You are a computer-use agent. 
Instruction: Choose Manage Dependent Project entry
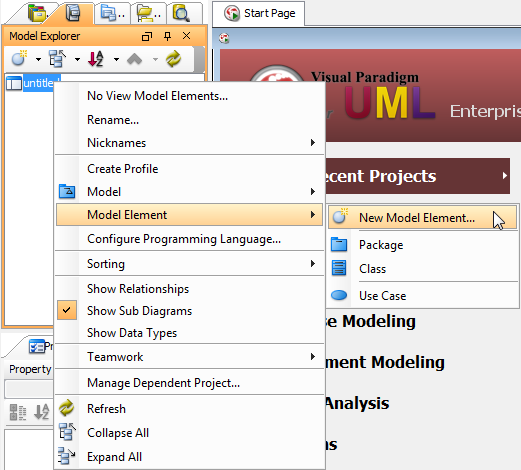pyautogui.click(x=190, y=383)
